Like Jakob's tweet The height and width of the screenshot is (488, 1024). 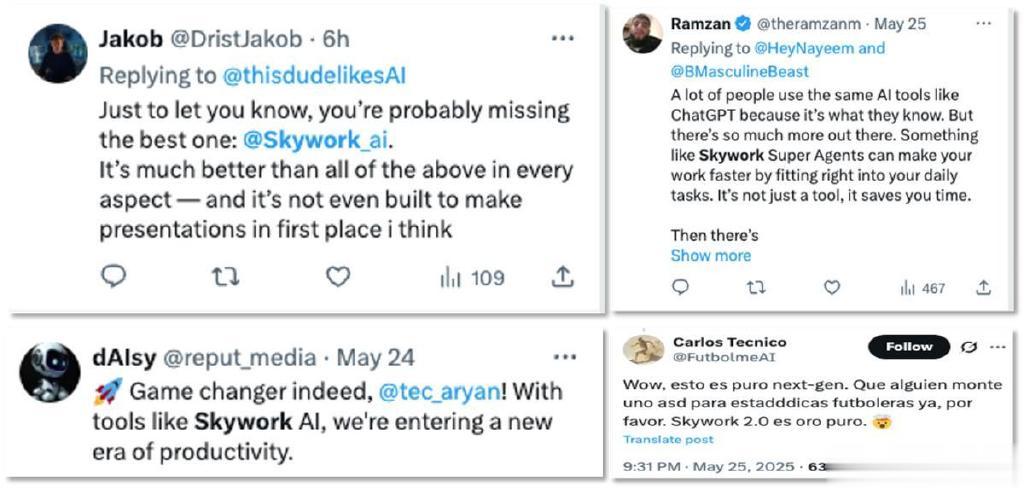338,277
